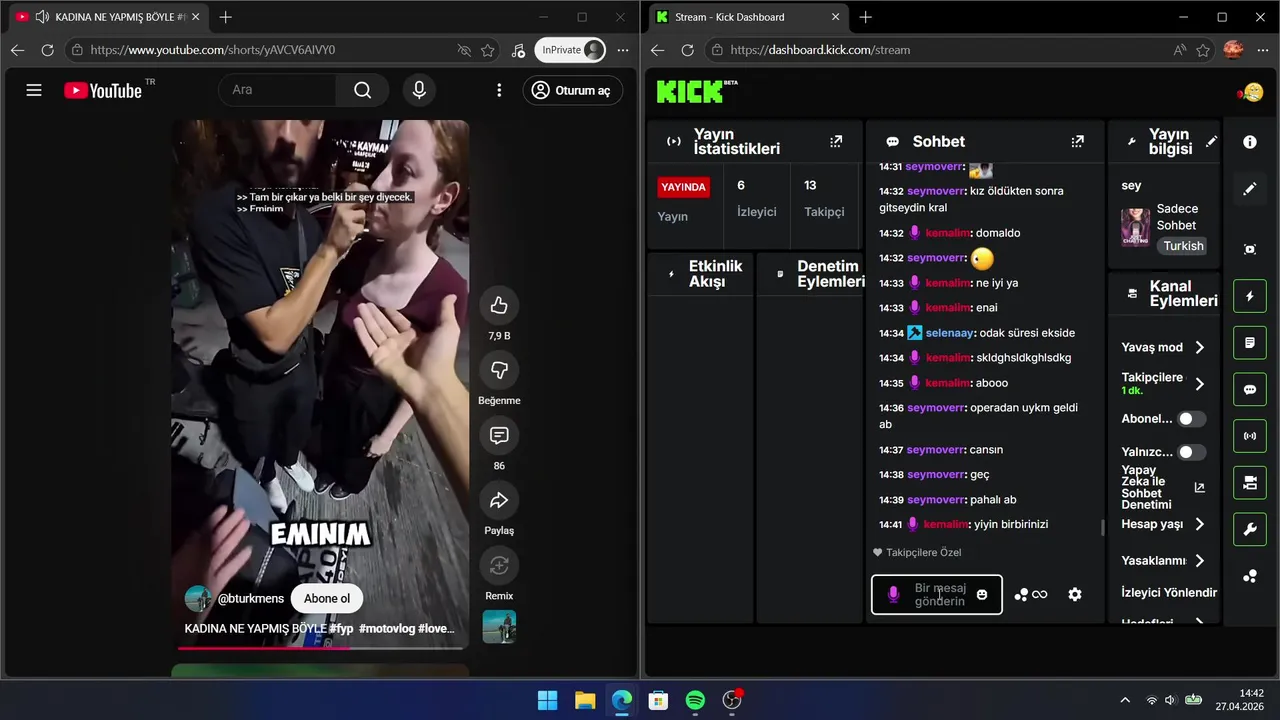The width and height of the screenshot is (1280, 720).
Task: Refresh the Kick dashboard page
Action: point(687,50)
